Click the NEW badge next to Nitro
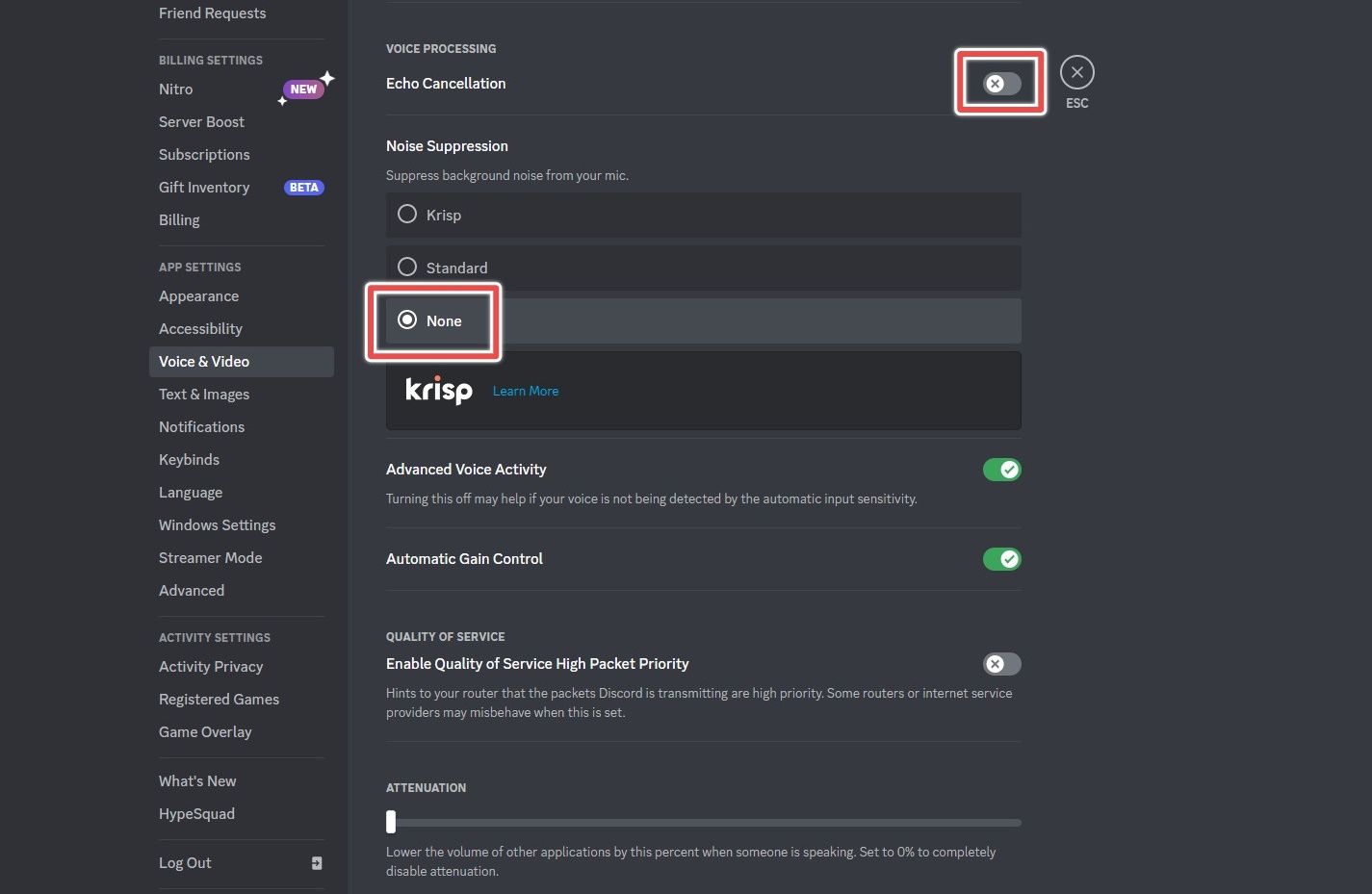The width and height of the screenshot is (1372, 894). [x=303, y=89]
